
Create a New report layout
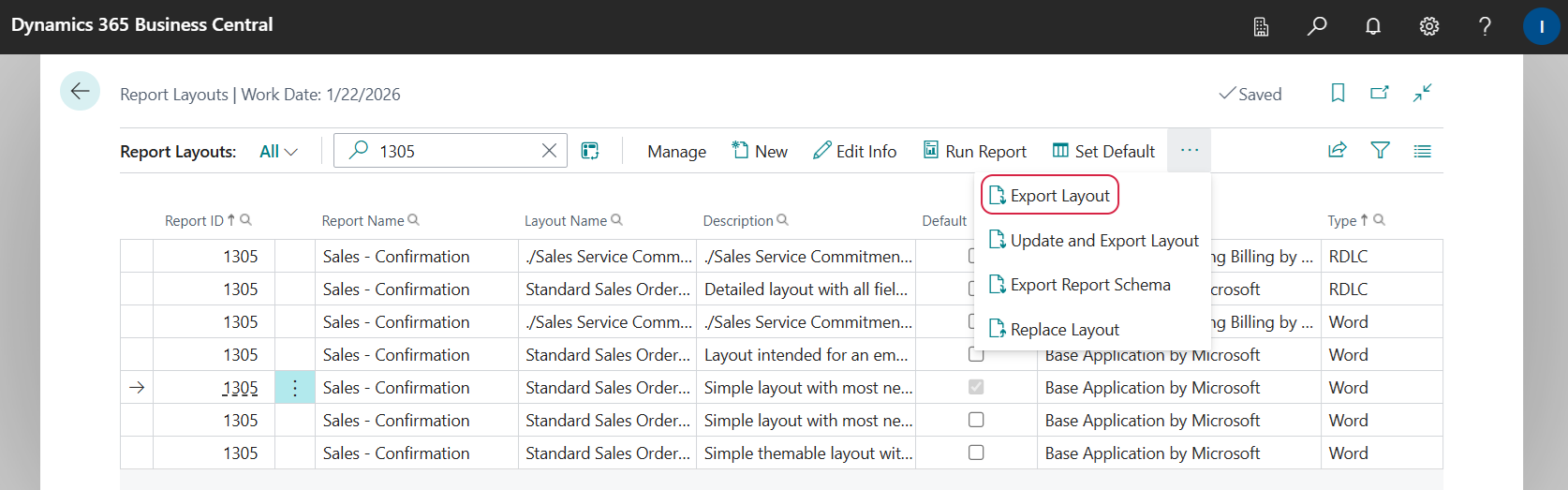click(x=760, y=151)
